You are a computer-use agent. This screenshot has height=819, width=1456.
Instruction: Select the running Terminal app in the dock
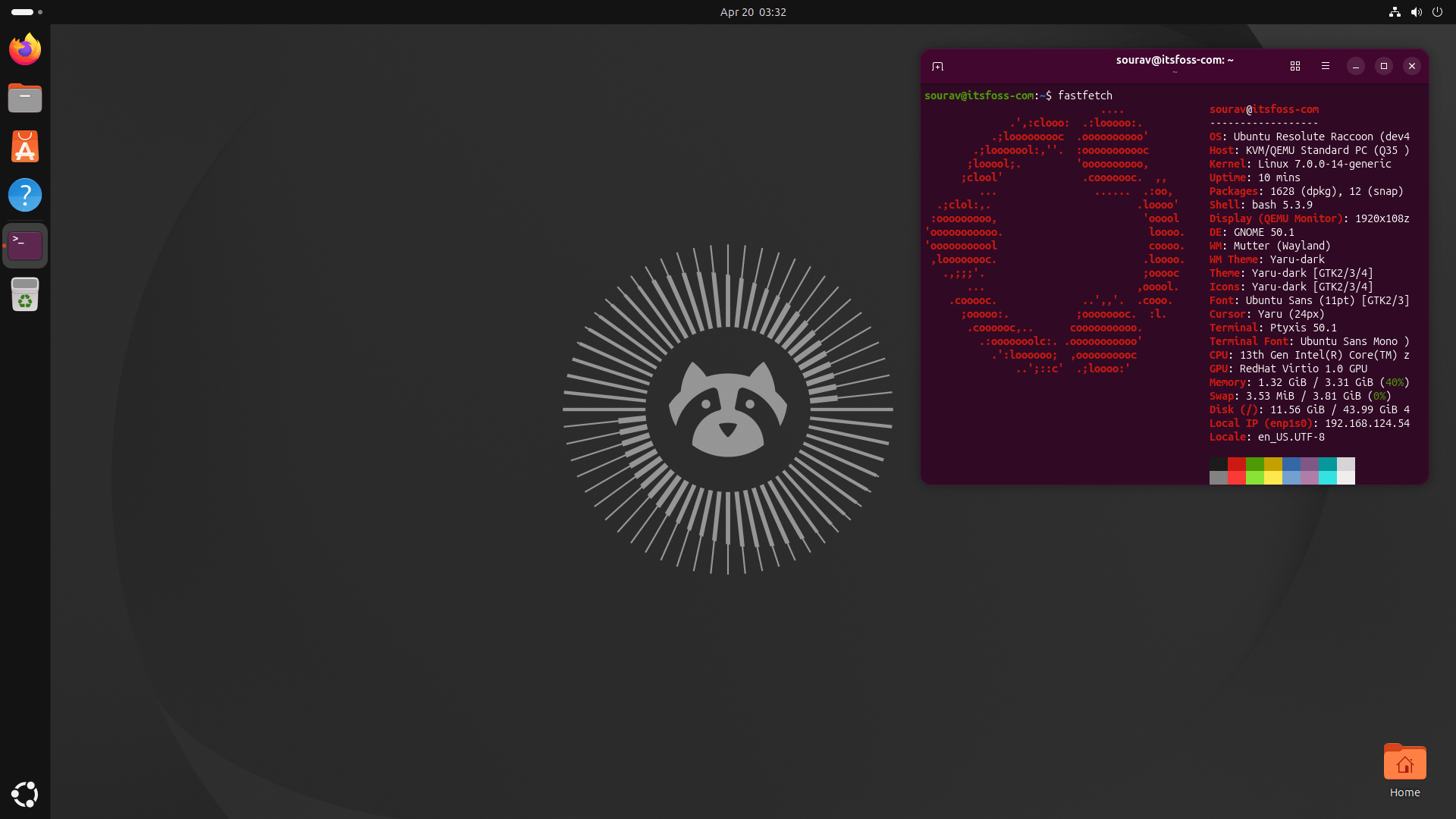[24, 244]
